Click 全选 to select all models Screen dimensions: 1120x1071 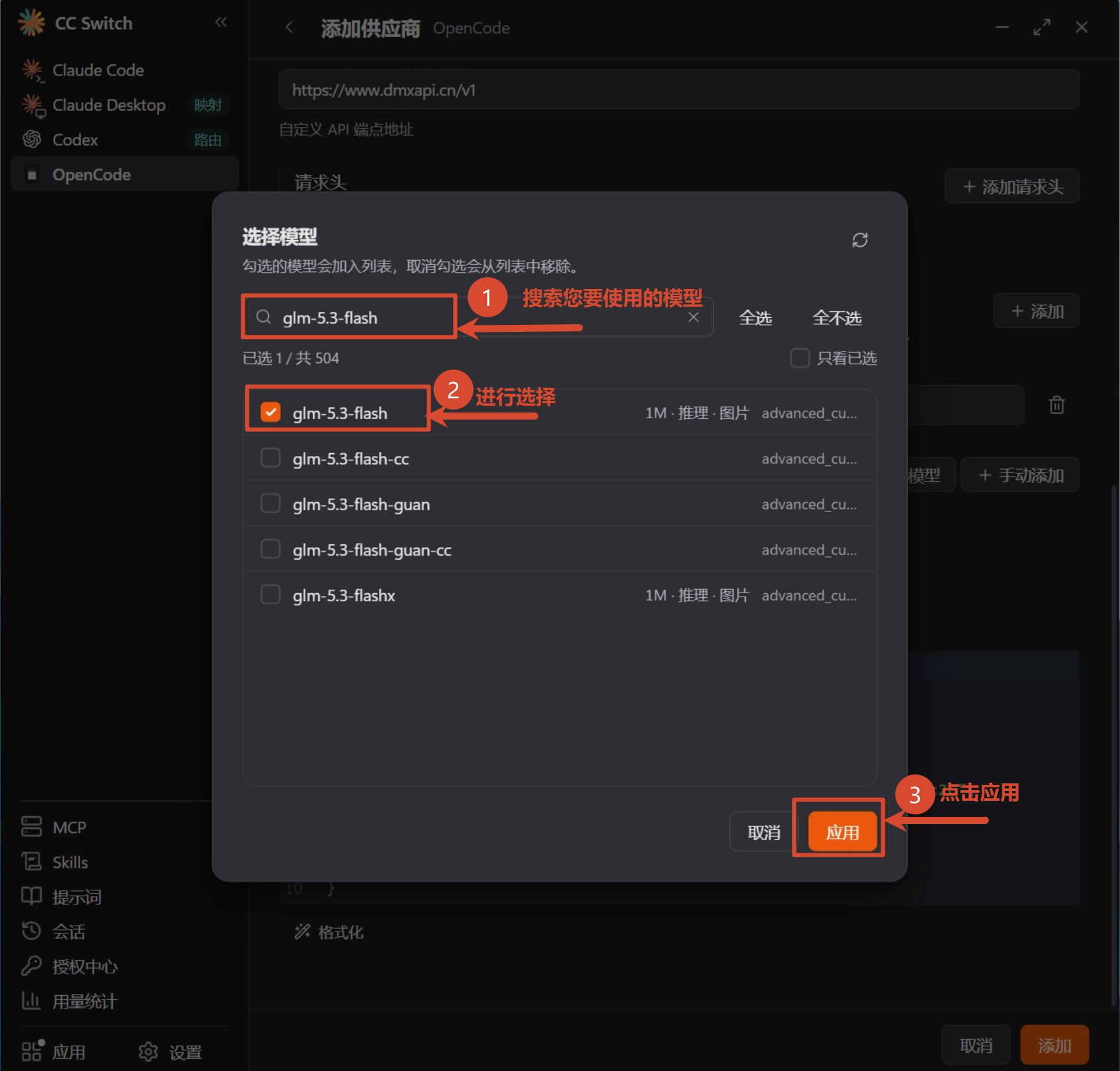pyautogui.click(x=755, y=318)
